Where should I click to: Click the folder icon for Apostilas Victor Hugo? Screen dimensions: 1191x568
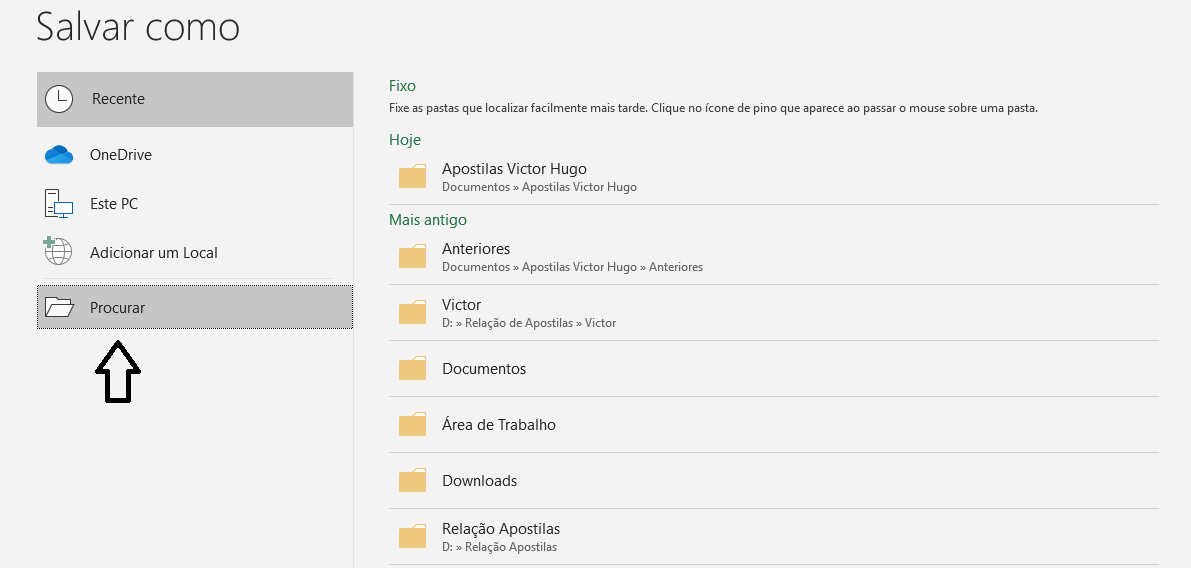click(412, 177)
